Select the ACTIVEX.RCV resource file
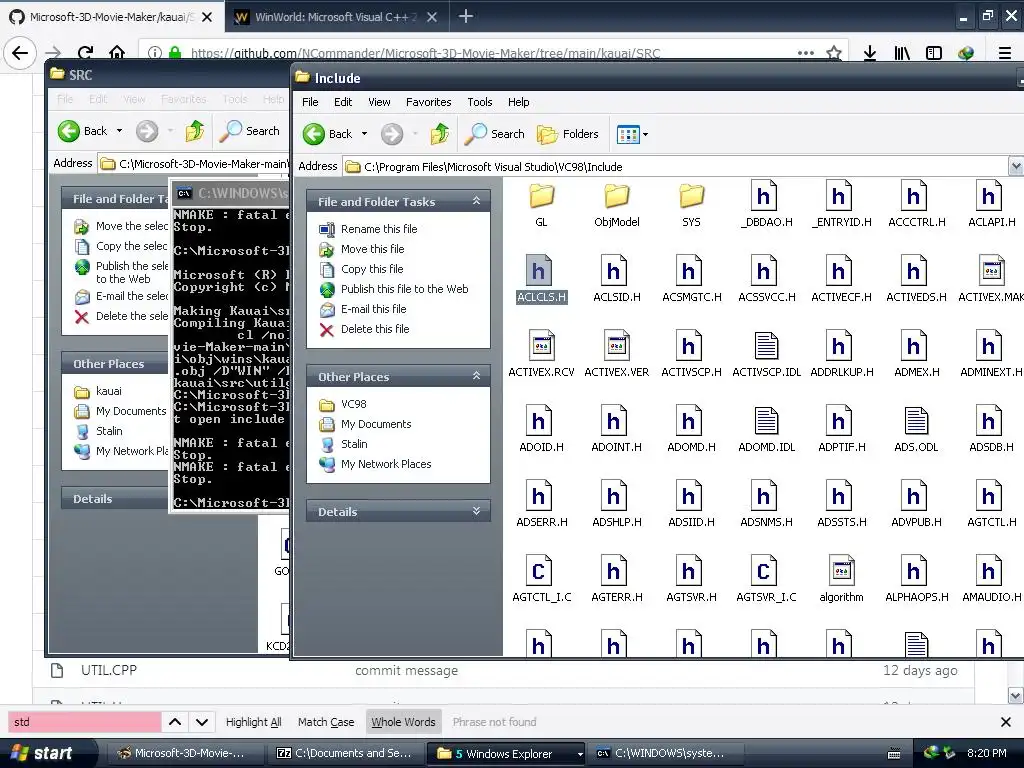The width and height of the screenshot is (1024, 768). (541, 354)
